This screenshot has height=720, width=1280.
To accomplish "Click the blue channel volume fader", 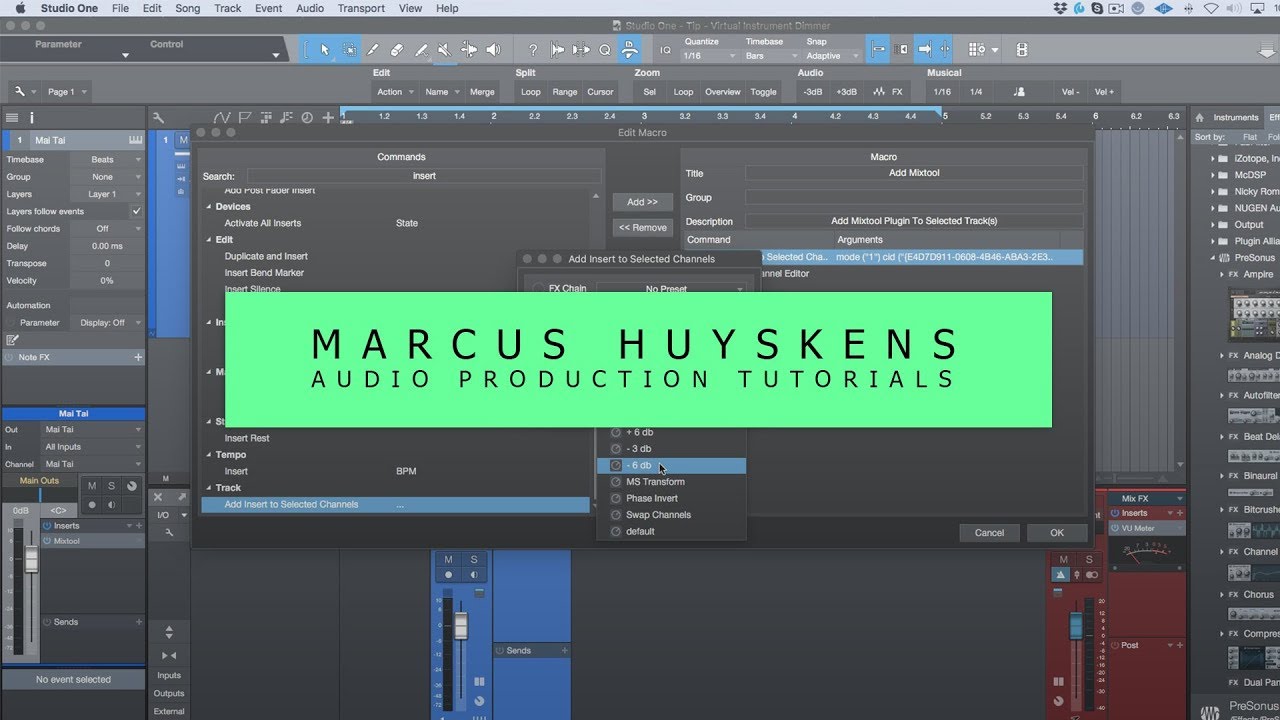I will click(x=461, y=626).
